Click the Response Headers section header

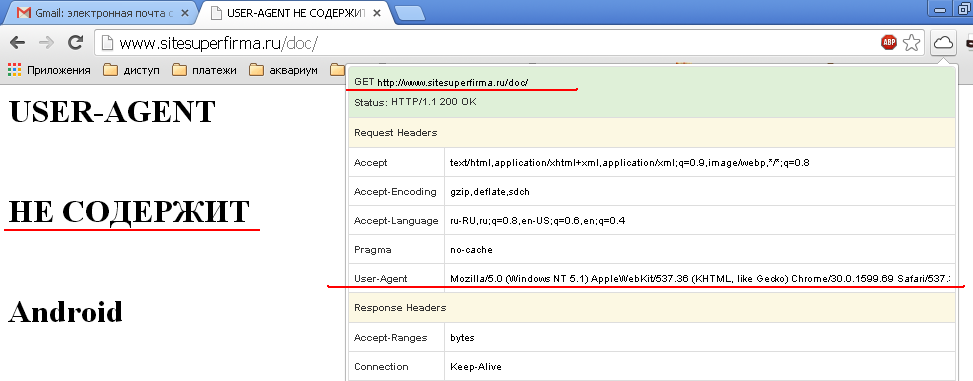(x=652, y=308)
